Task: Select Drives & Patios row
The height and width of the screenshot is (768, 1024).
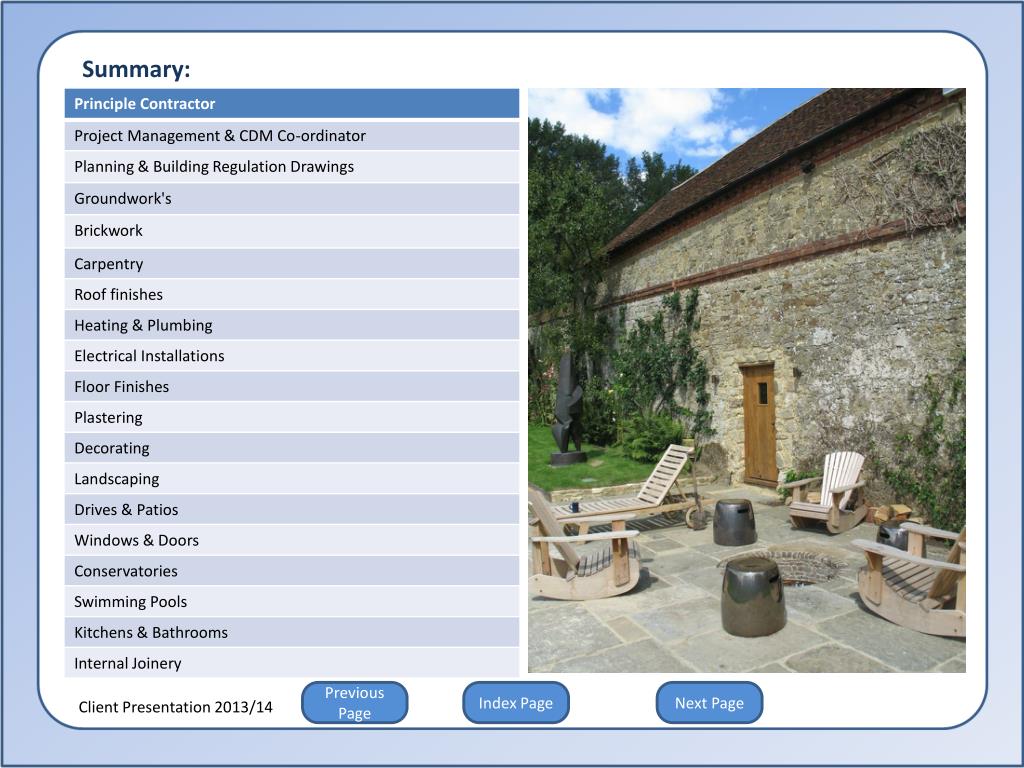Action: (x=292, y=509)
